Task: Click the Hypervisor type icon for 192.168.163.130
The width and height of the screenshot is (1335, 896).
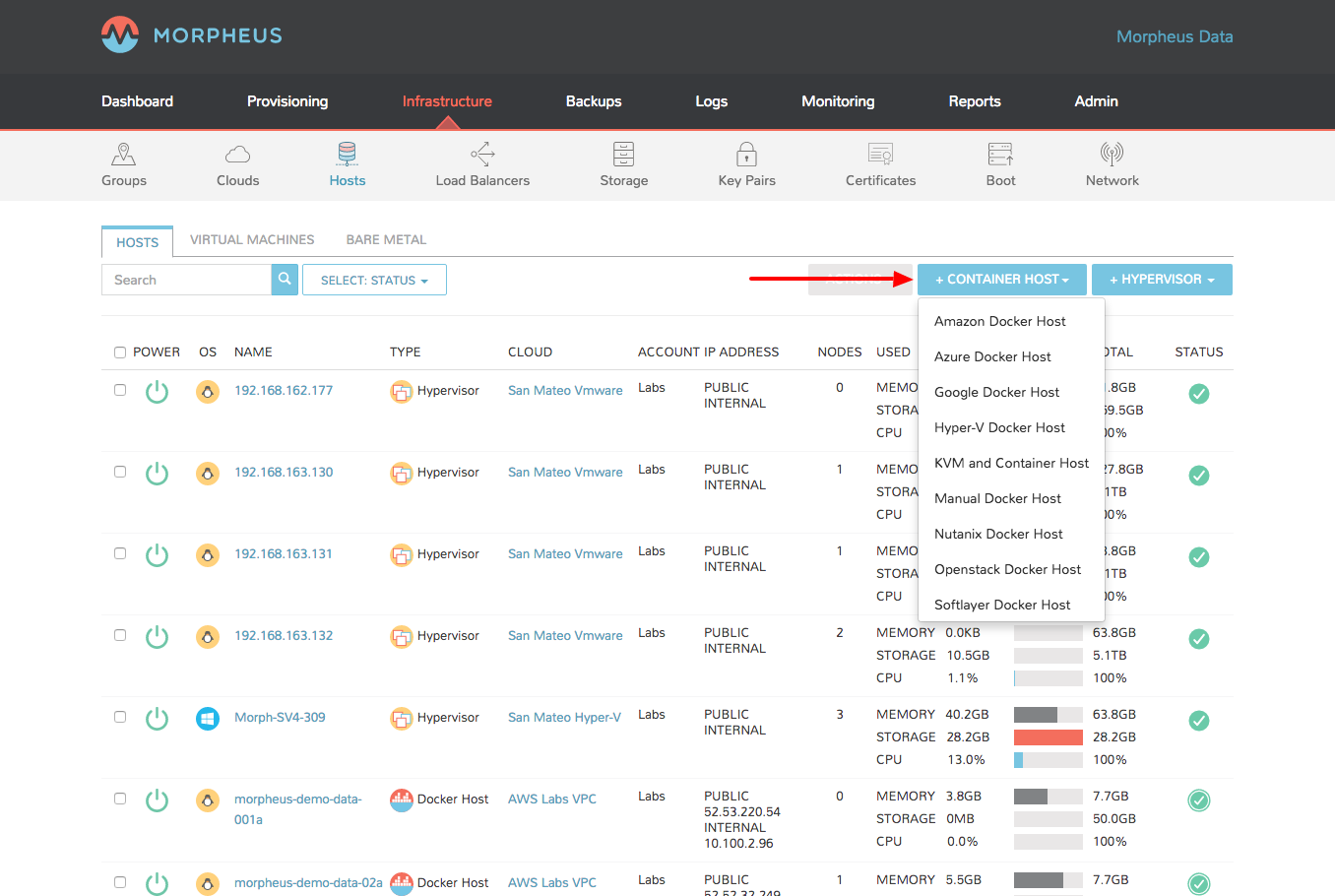Action: [402, 474]
